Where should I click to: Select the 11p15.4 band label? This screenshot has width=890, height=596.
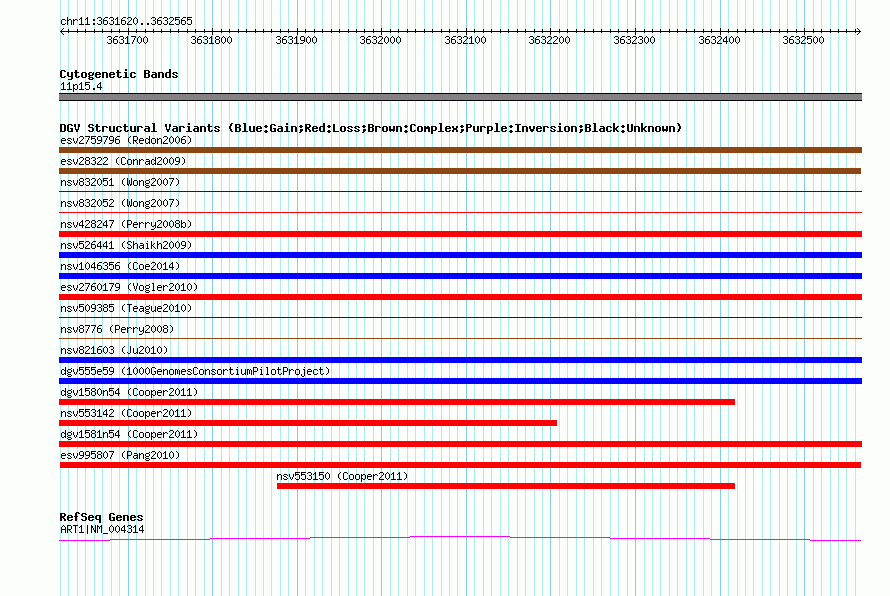(81, 86)
